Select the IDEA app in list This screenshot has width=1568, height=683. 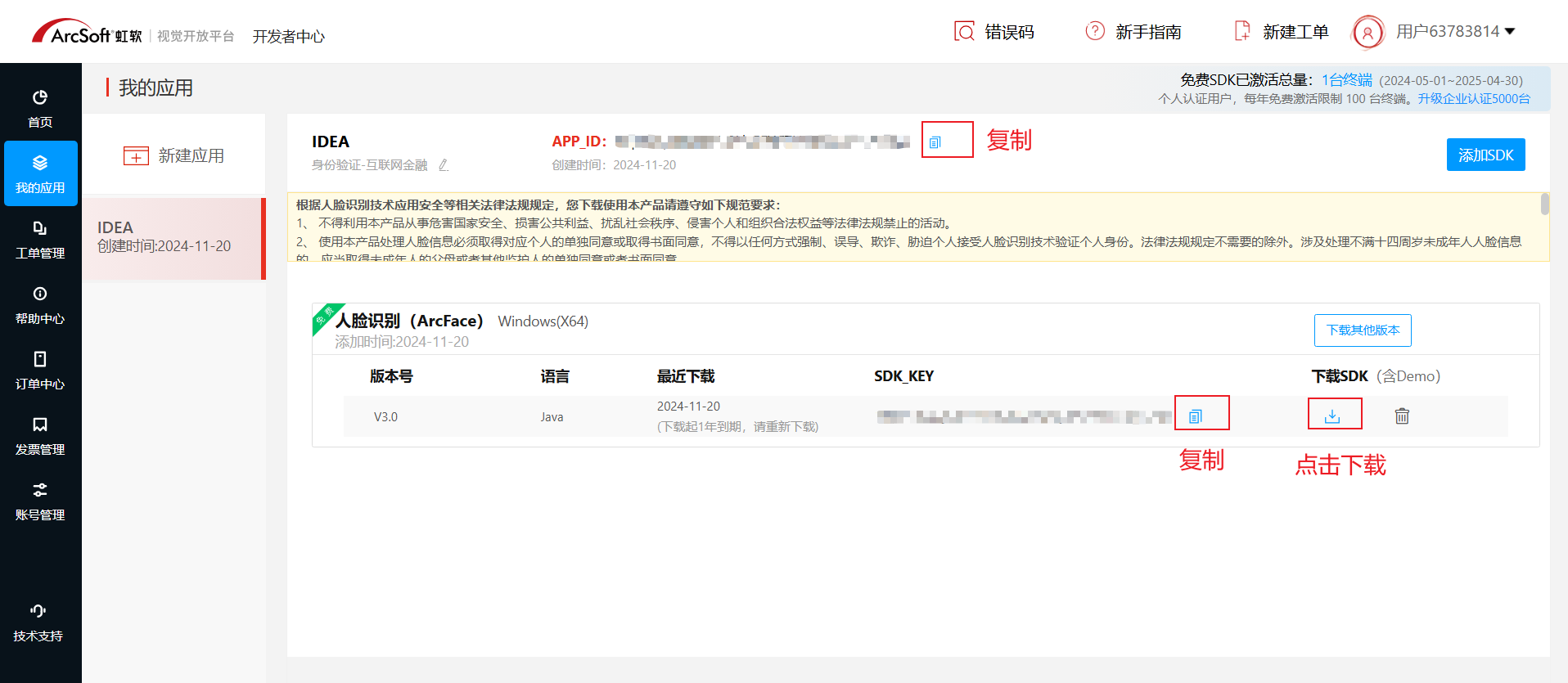coord(173,238)
